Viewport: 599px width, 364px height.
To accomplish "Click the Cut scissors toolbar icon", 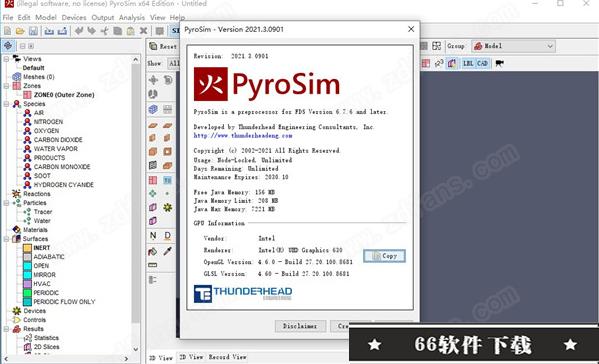I will point(104,31).
